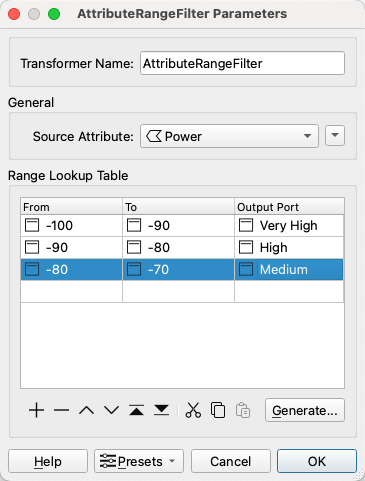Click the Generate... button

point(305,410)
